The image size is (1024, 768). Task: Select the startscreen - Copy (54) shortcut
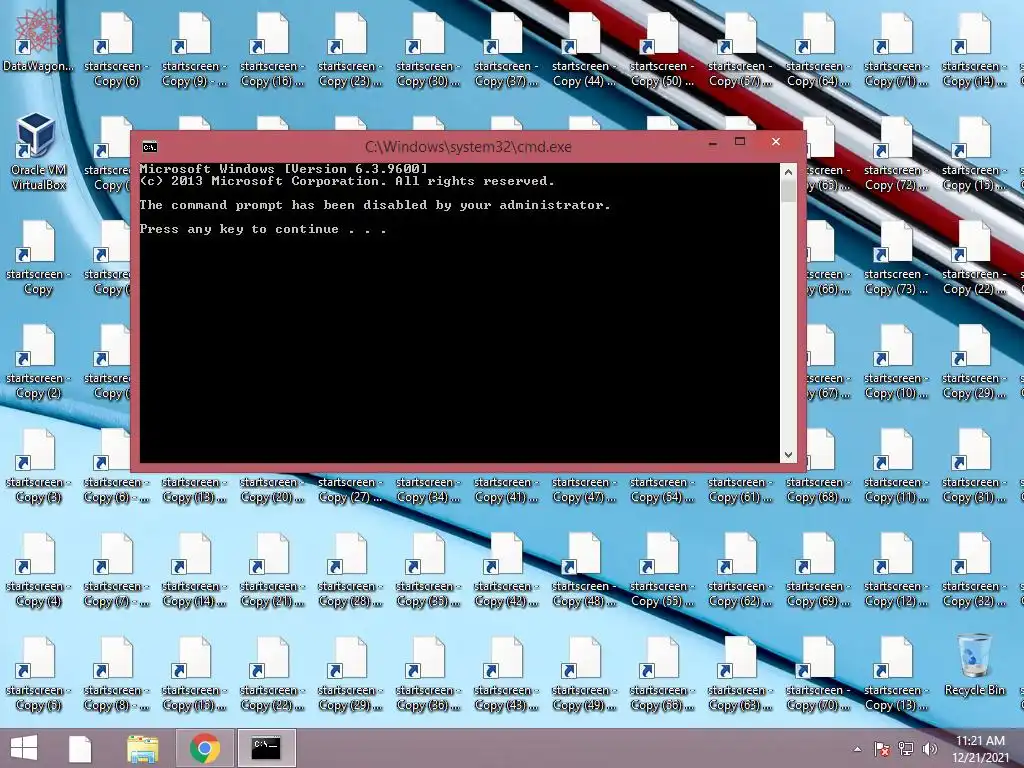pos(662,489)
